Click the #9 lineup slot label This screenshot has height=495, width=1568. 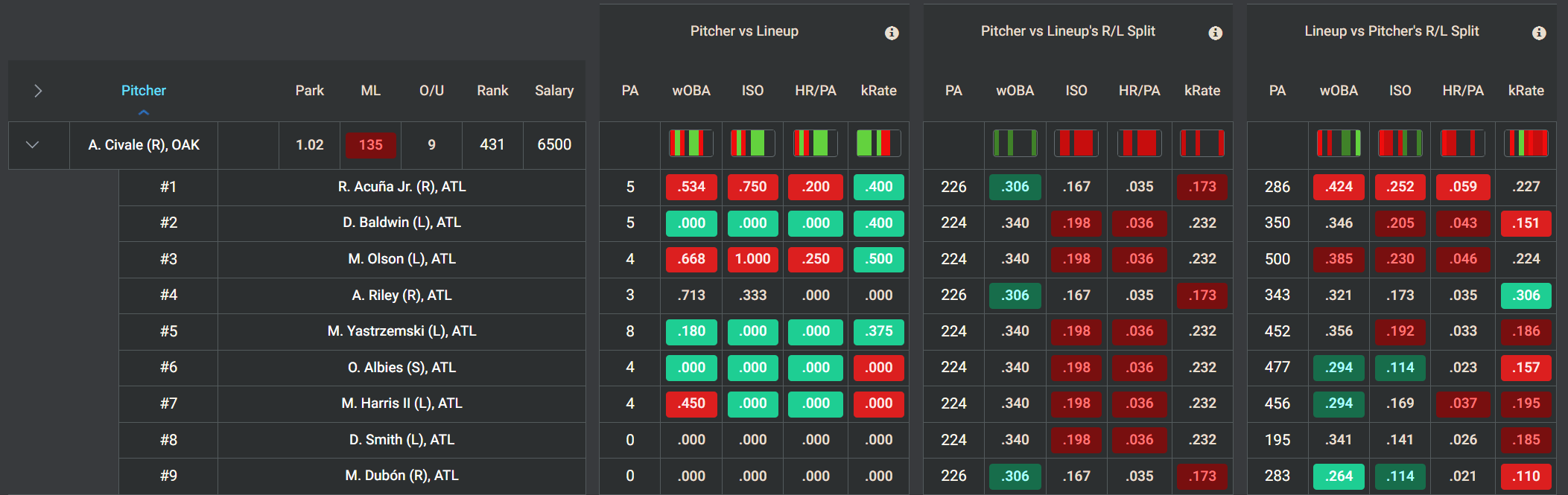[x=168, y=476]
